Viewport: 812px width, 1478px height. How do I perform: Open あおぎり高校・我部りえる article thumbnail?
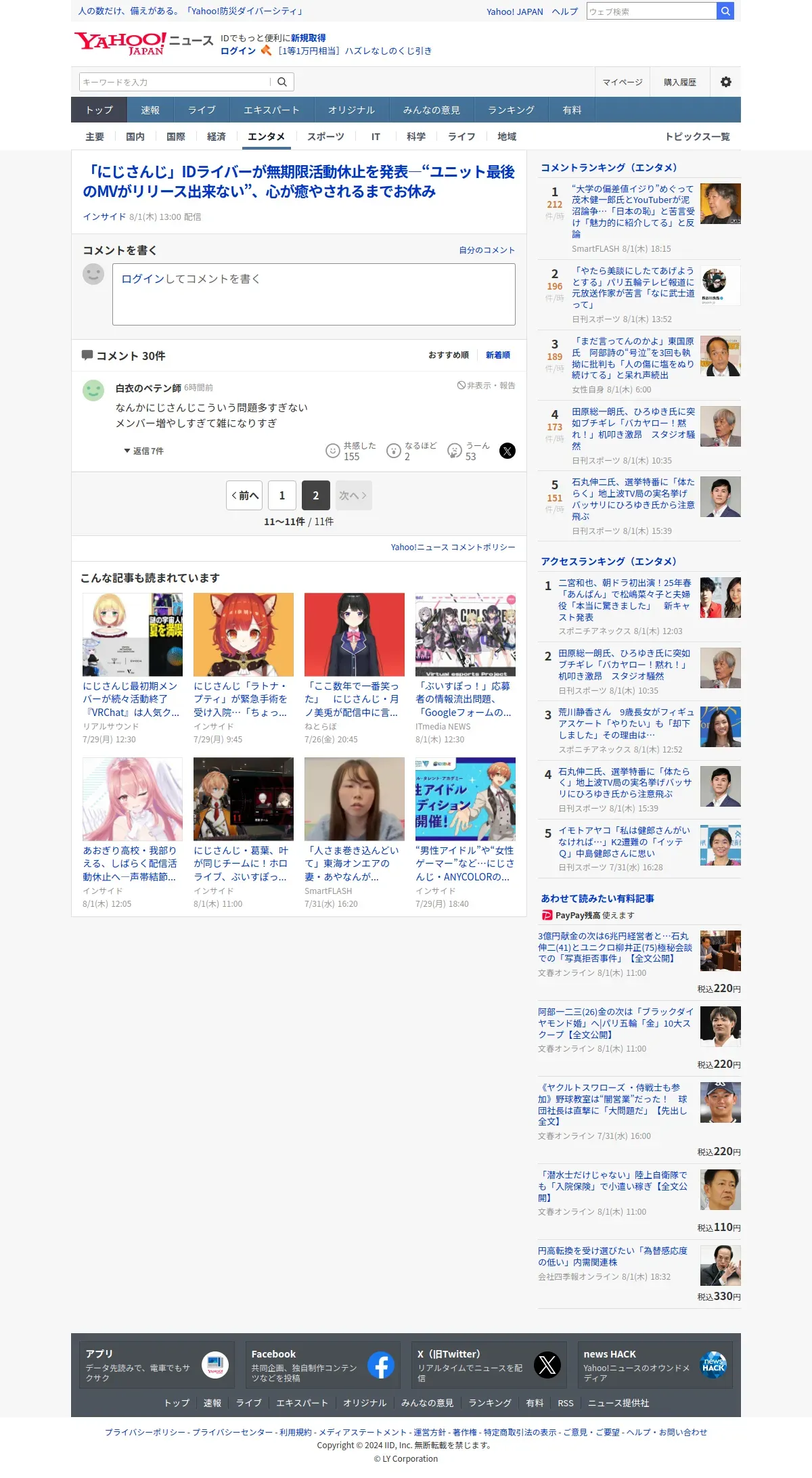133,799
